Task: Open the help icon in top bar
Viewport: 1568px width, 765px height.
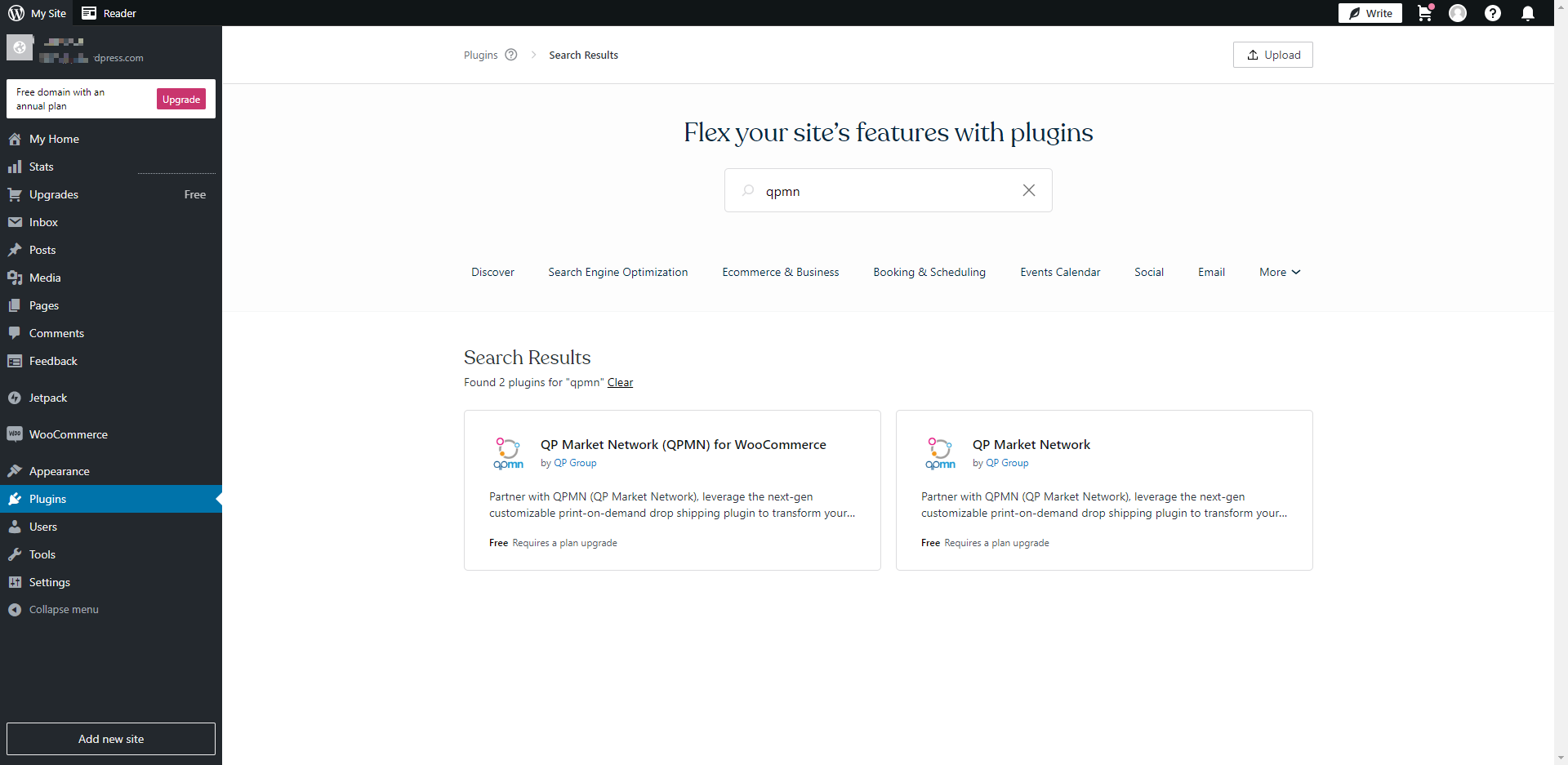Action: (1493, 13)
